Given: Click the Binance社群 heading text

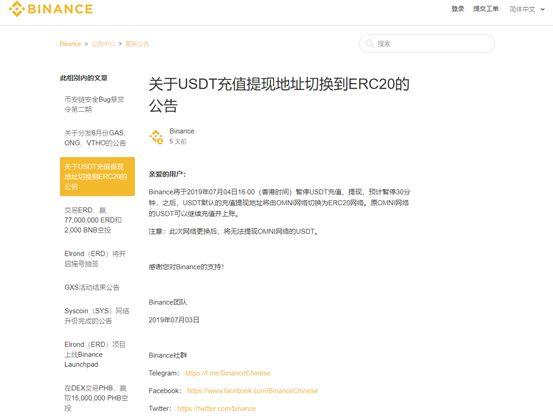Looking at the screenshot, I should 168,355.
